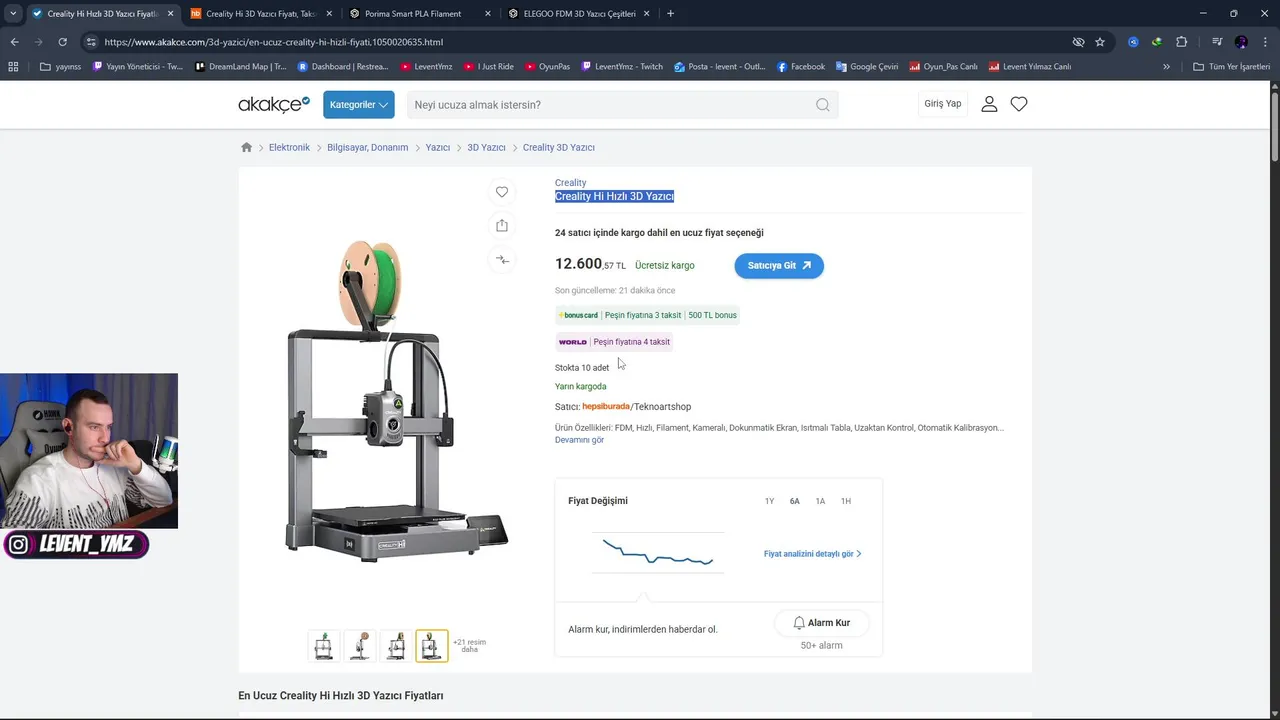This screenshot has width=1280, height=720.
Task: Open the Levent Yılmaz Canlı bookmark
Action: tap(1030, 67)
